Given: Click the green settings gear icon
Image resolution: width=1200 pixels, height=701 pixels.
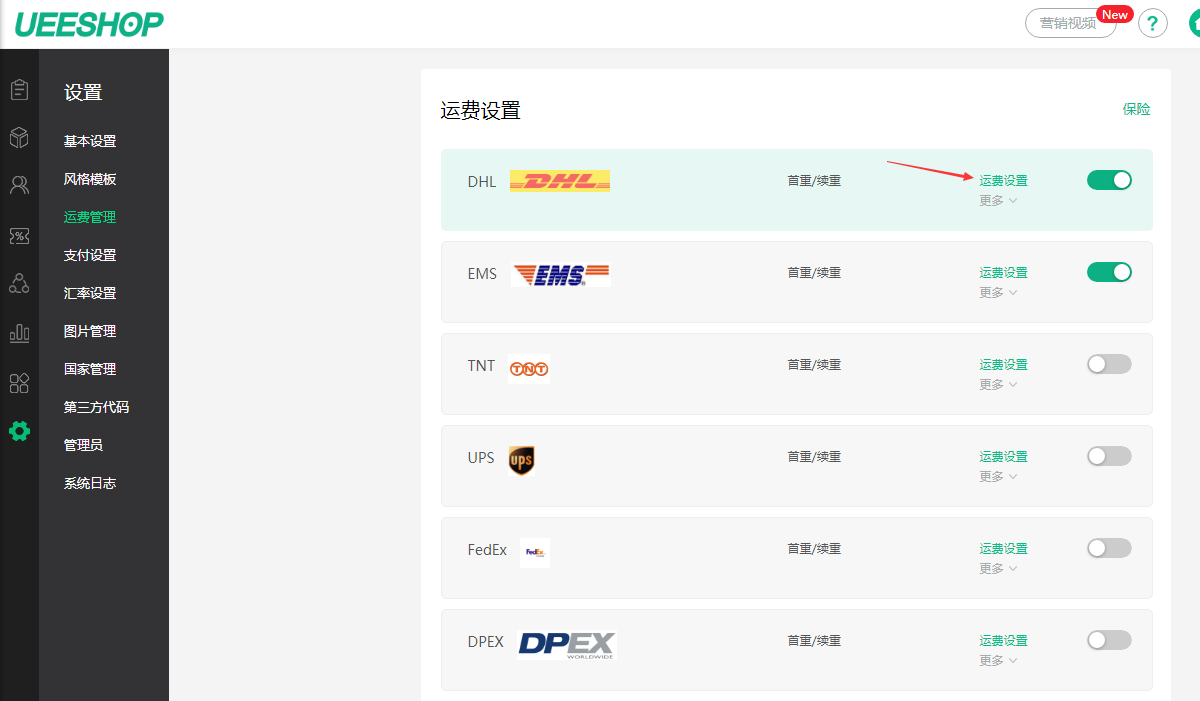Looking at the screenshot, I should [19, 432].
